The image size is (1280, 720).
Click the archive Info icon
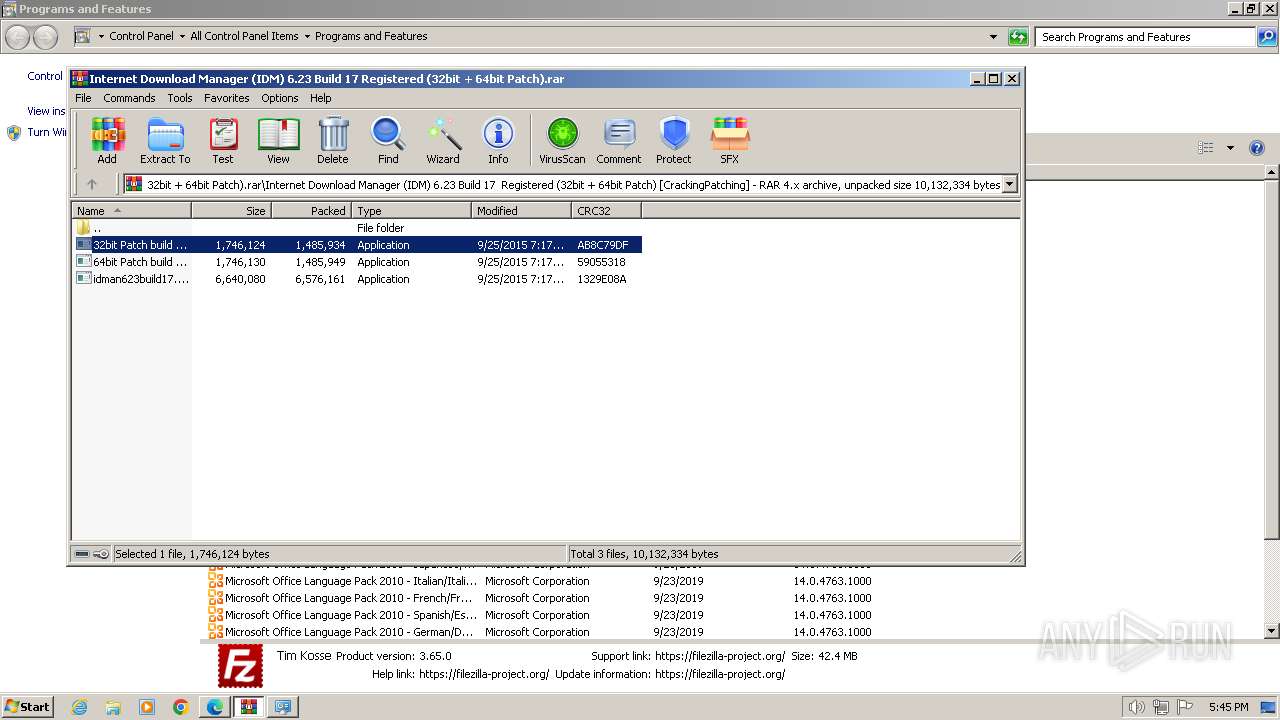click(x=498, y=141)
